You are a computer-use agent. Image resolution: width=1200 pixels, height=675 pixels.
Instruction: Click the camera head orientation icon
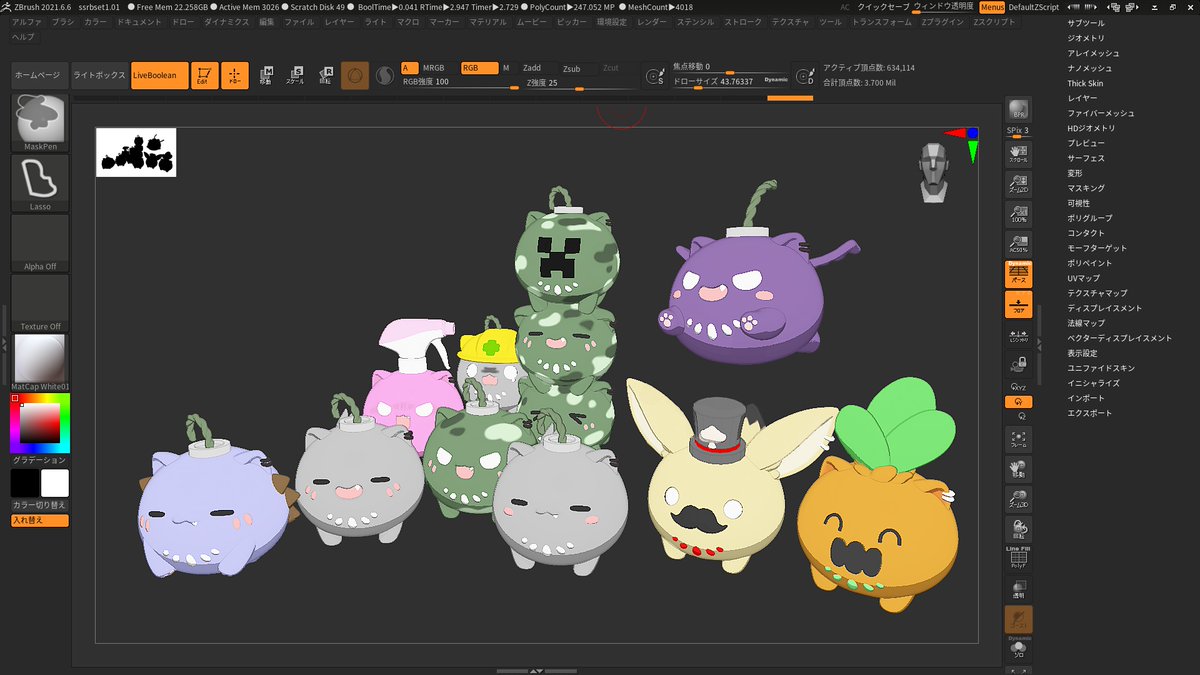934,170
